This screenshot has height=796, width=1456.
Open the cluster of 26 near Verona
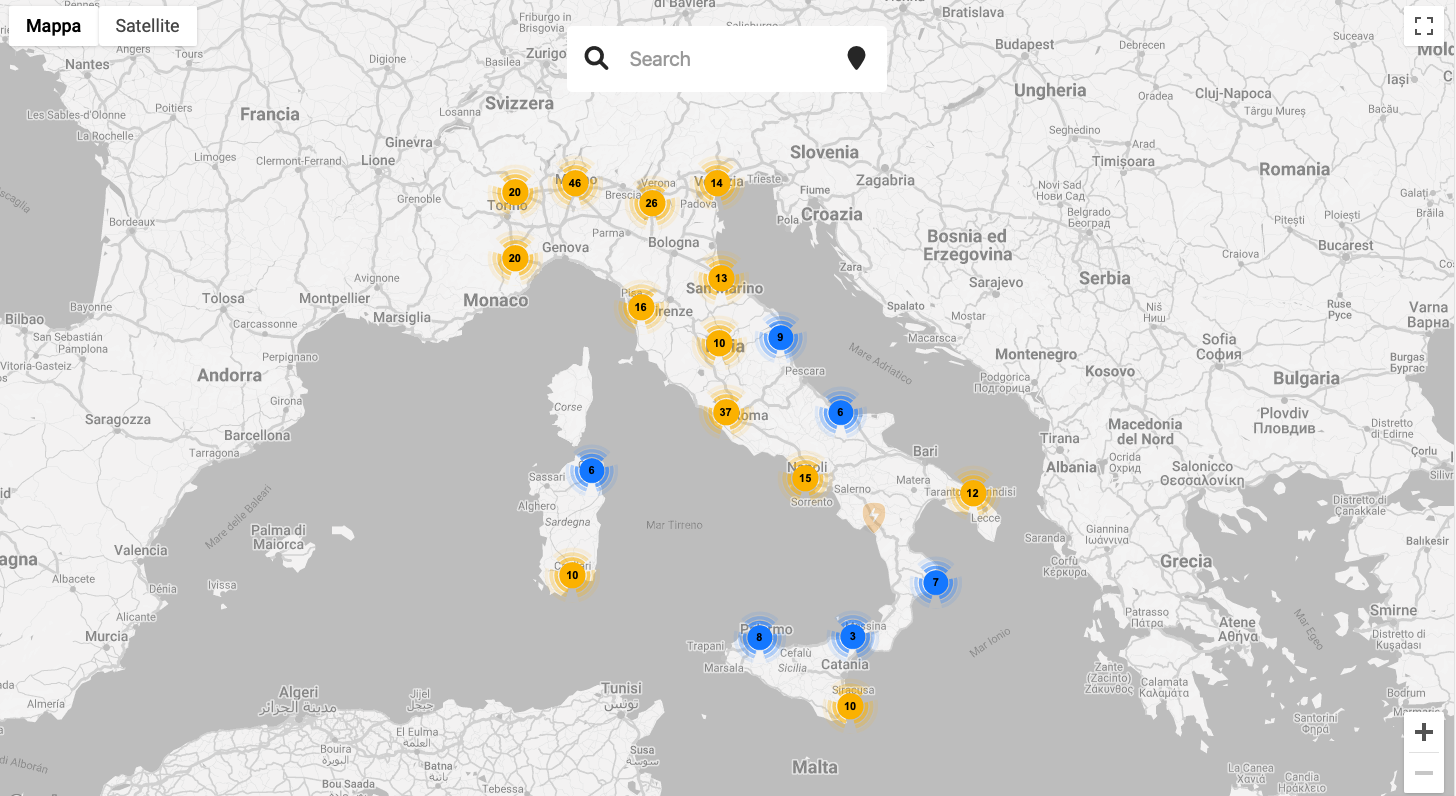coord(651,204)
